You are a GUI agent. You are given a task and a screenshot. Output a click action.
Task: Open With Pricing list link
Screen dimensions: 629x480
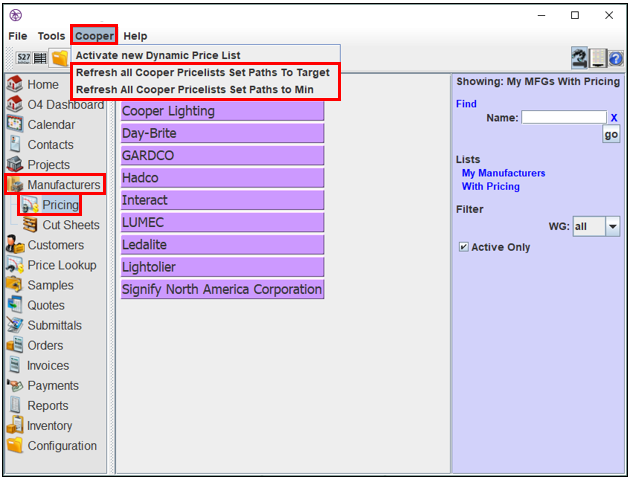point(491,186)
